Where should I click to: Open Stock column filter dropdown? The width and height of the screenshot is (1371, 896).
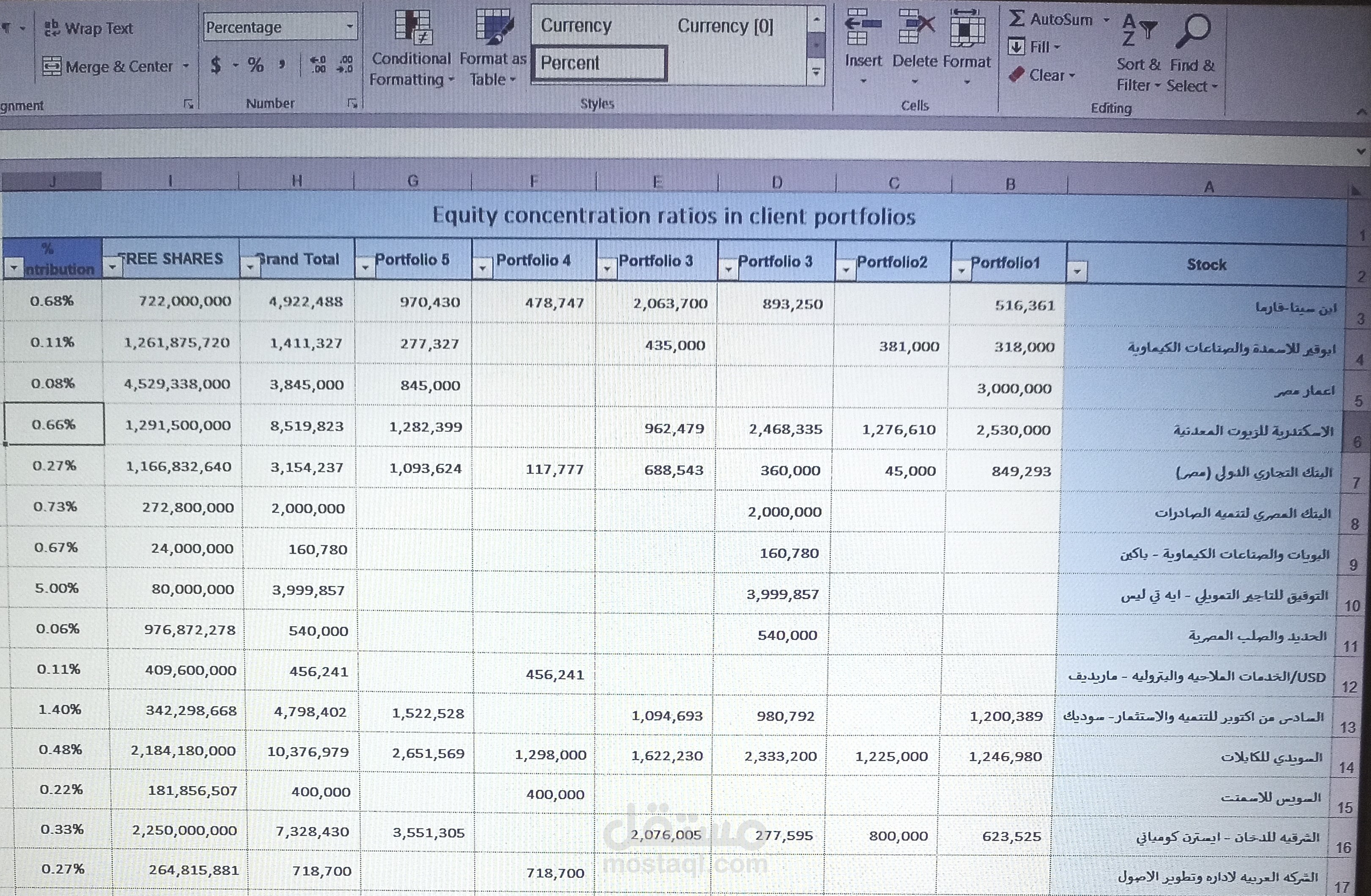(1077, 271)
